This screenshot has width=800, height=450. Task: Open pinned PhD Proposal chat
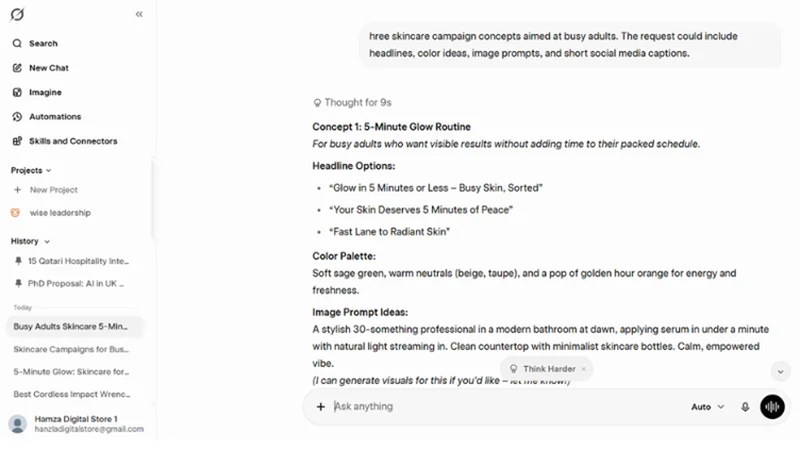click(71, 284)
